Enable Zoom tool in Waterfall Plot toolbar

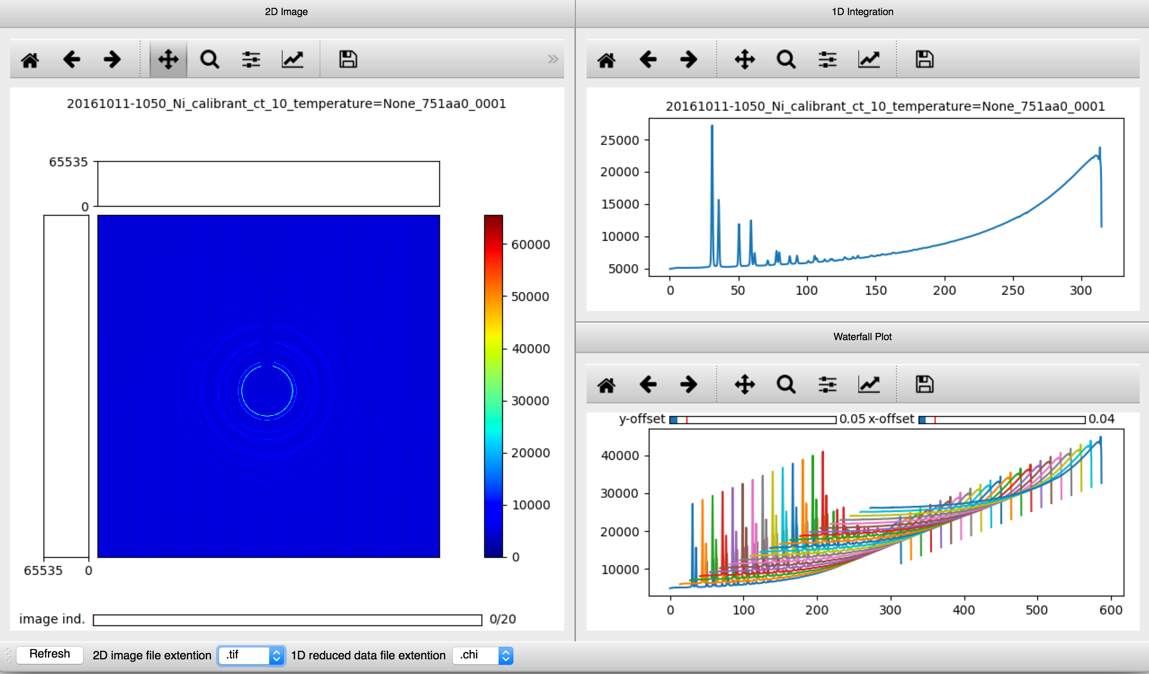[786, 385]
